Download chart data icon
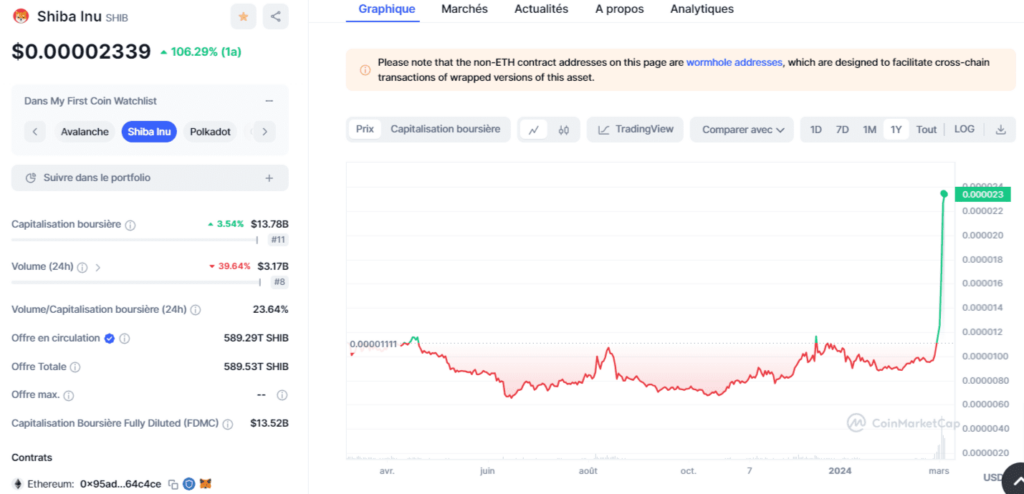This screenshot has width=1024, height=494. coord(1000,129)
